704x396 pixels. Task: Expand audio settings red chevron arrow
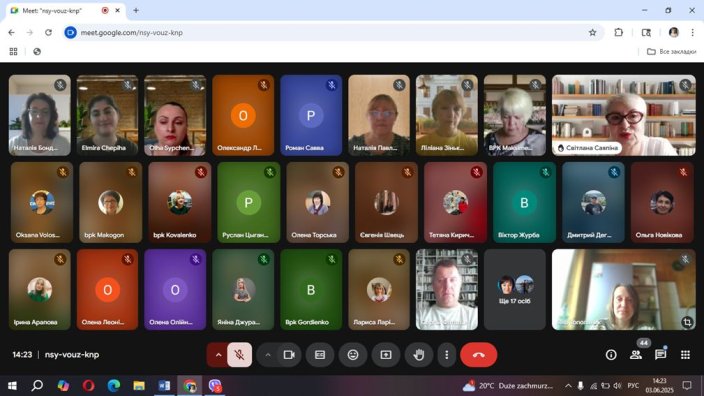click(218, 355)
